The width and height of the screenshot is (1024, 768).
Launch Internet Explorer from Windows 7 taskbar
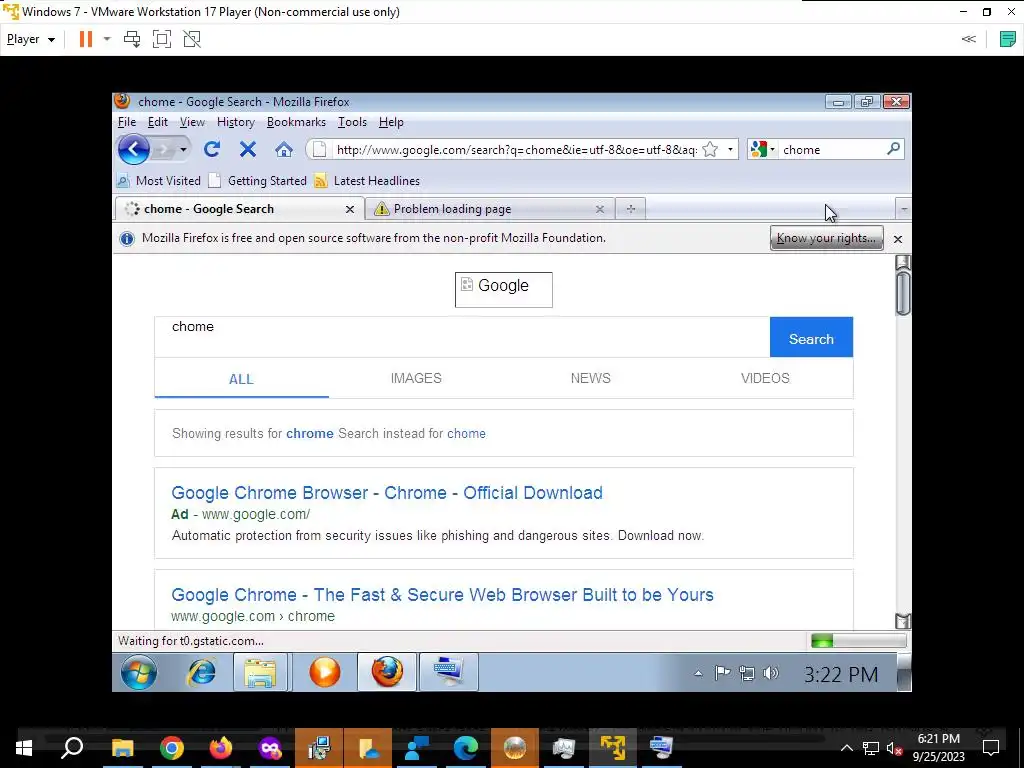pos(202,672)
